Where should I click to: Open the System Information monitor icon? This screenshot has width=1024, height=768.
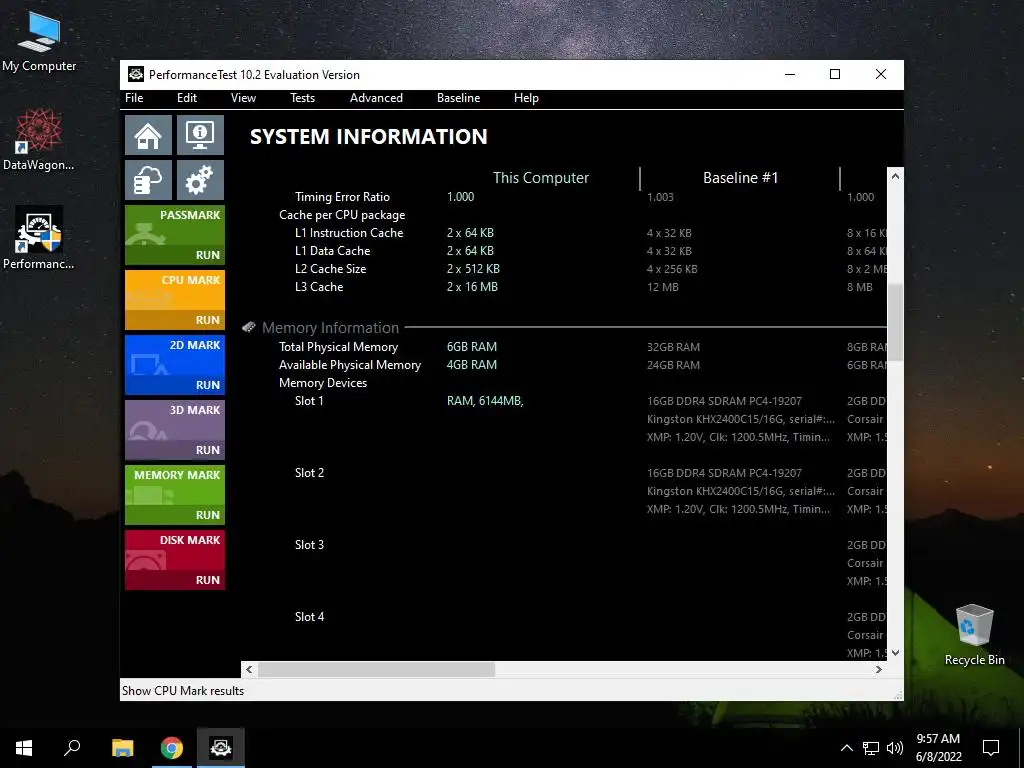[200, 135]
